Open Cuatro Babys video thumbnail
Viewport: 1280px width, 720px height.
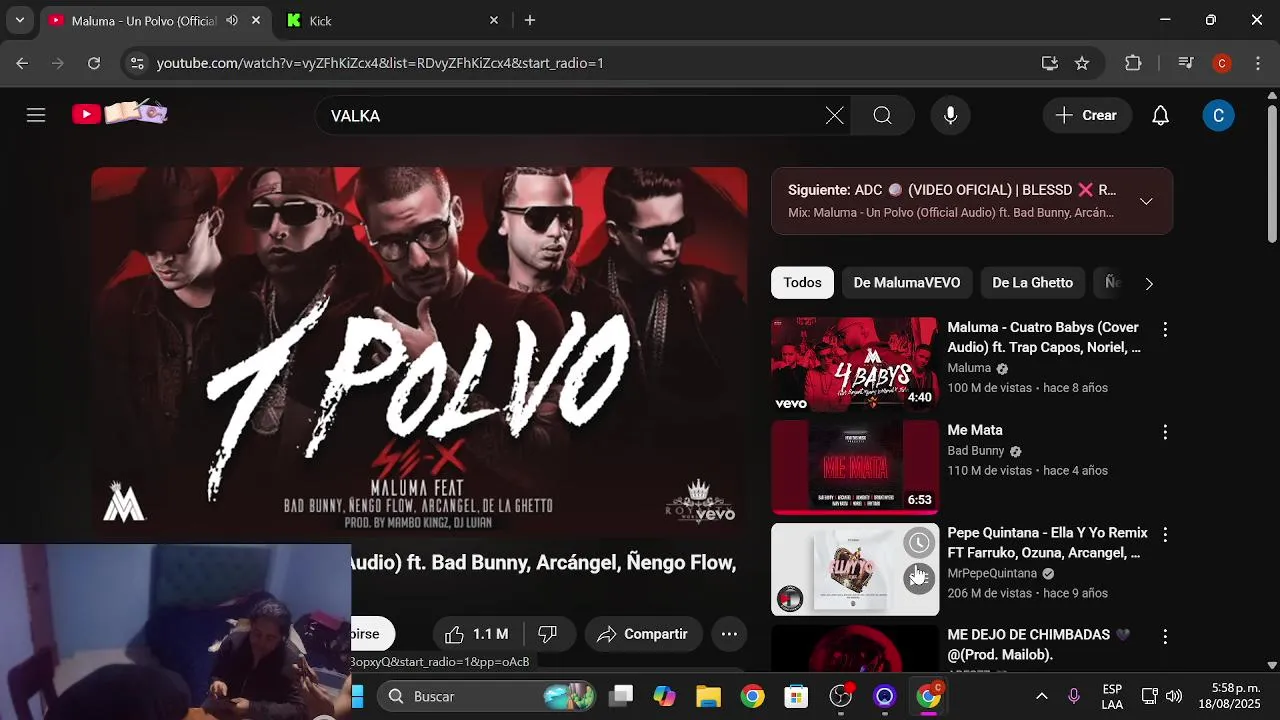[x=855, y=364]
